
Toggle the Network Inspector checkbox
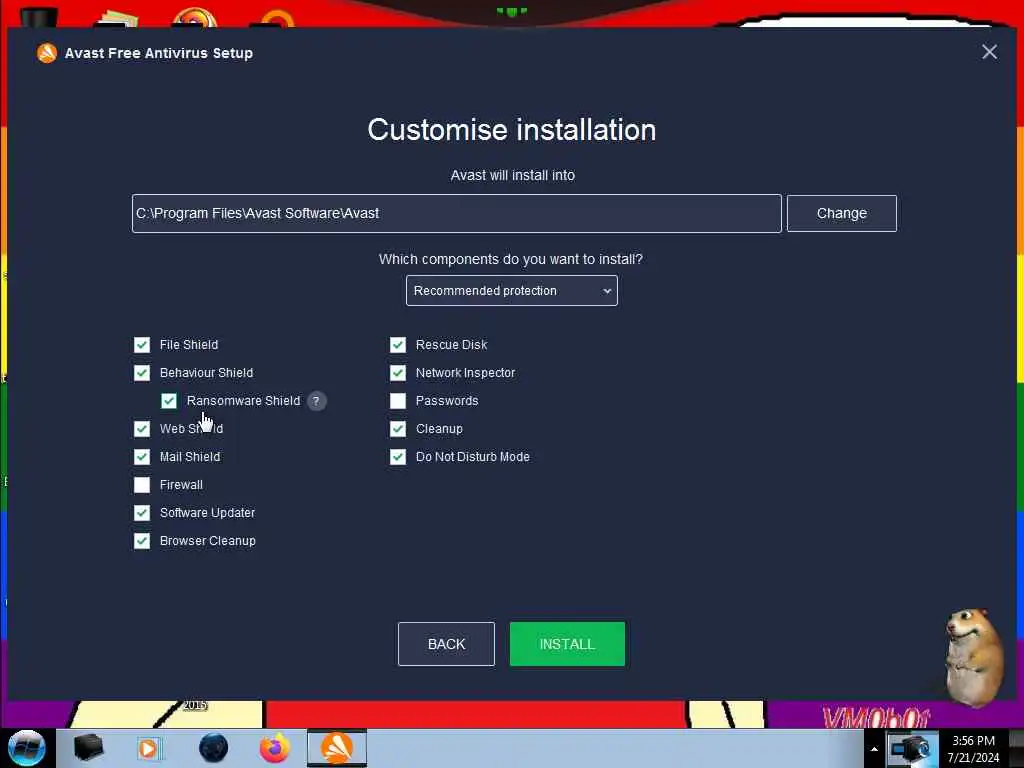click(x=398, y=373)
